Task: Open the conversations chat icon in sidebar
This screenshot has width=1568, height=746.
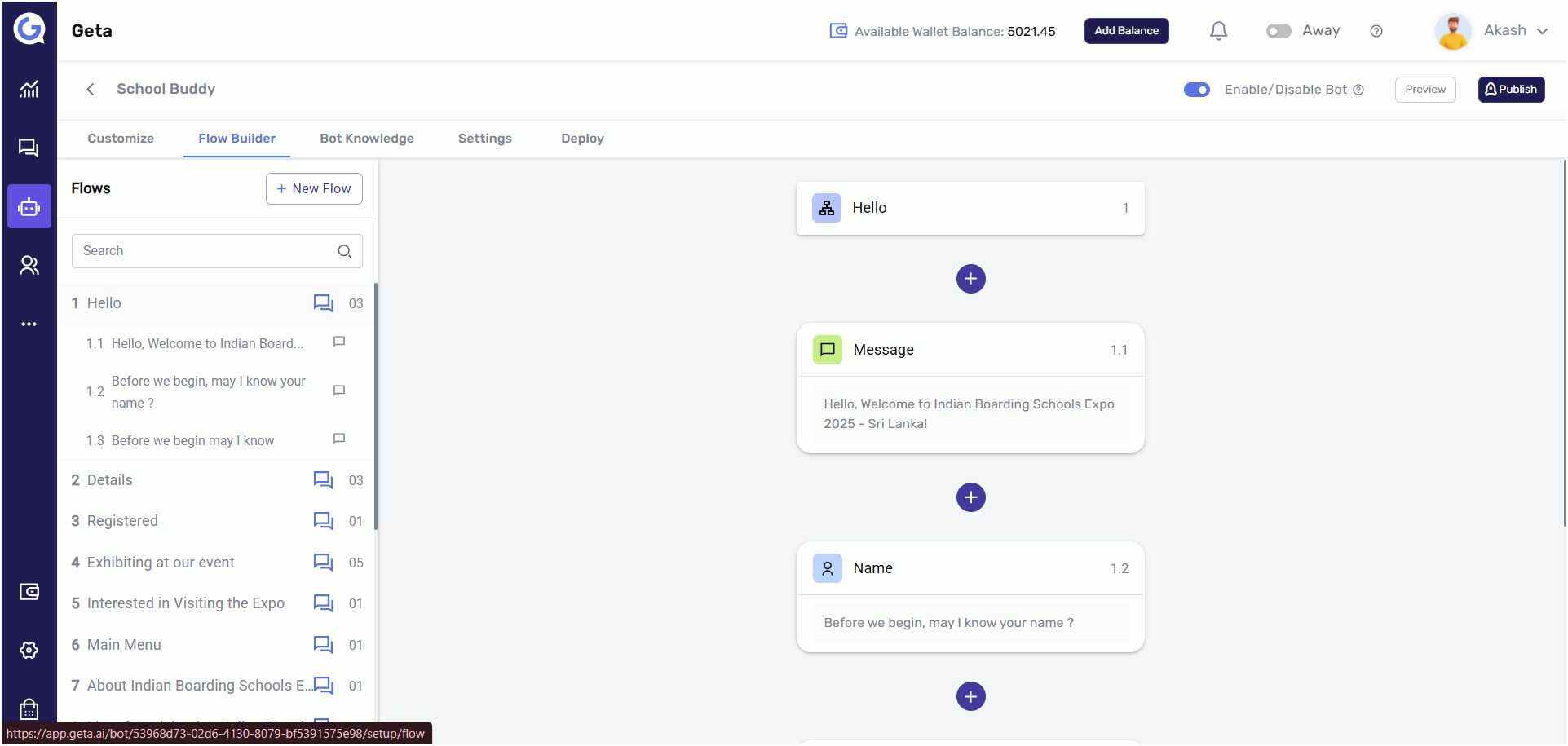Action: [x=29, y=148]
